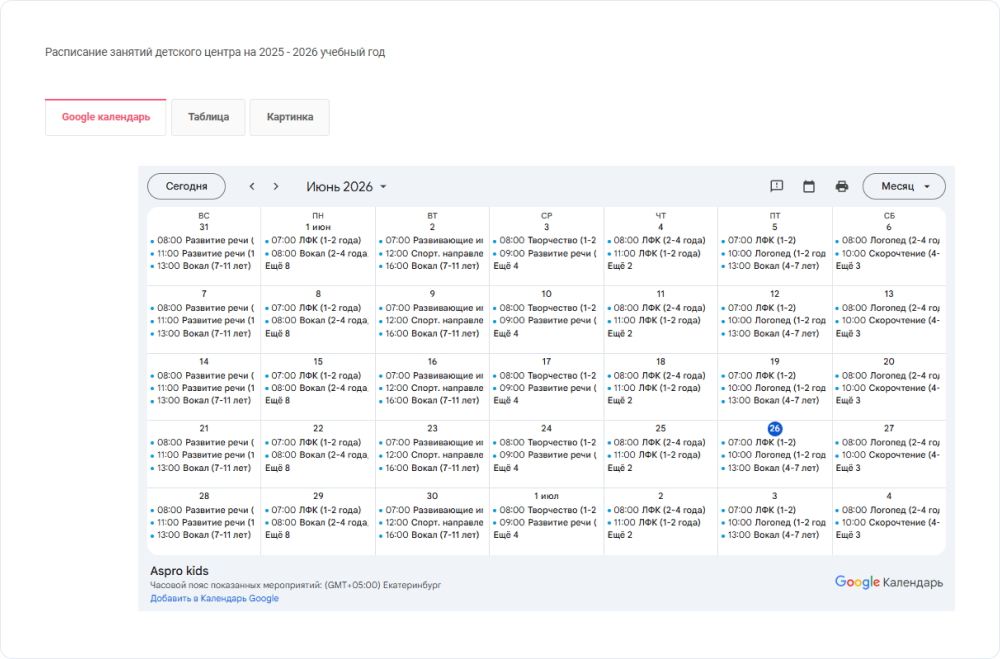Click the Сегодня button

point(186,186)
